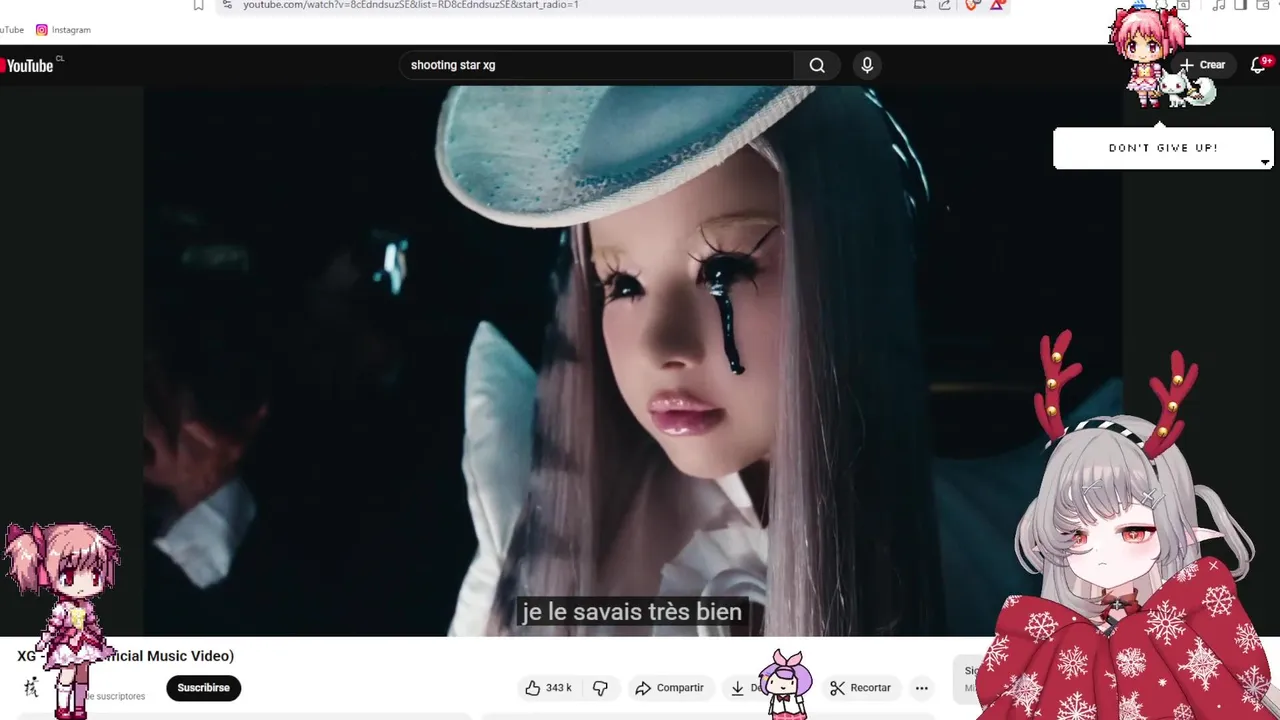The width and height of the screenshot is (1280, 720).
Task: Click the music video player frame
Action: point(632,360)
